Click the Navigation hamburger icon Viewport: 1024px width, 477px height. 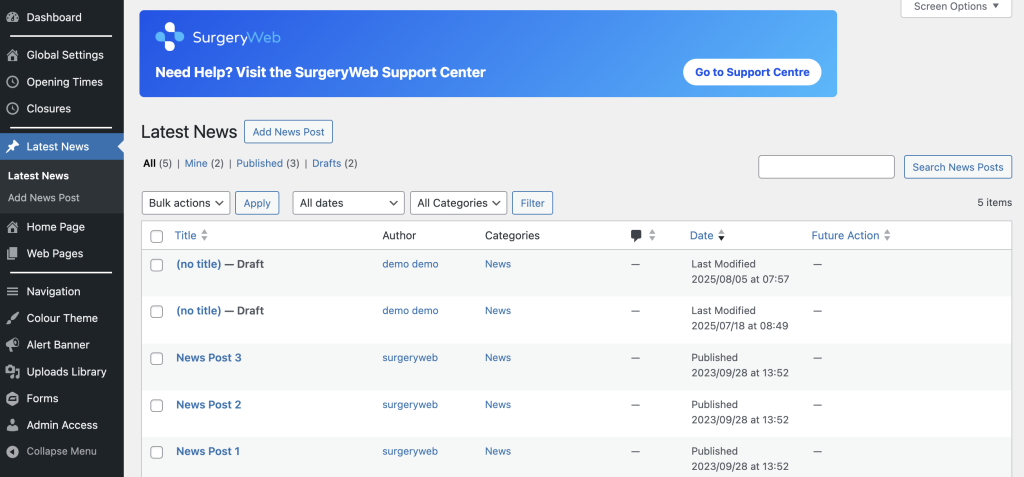tap(12, 292)
